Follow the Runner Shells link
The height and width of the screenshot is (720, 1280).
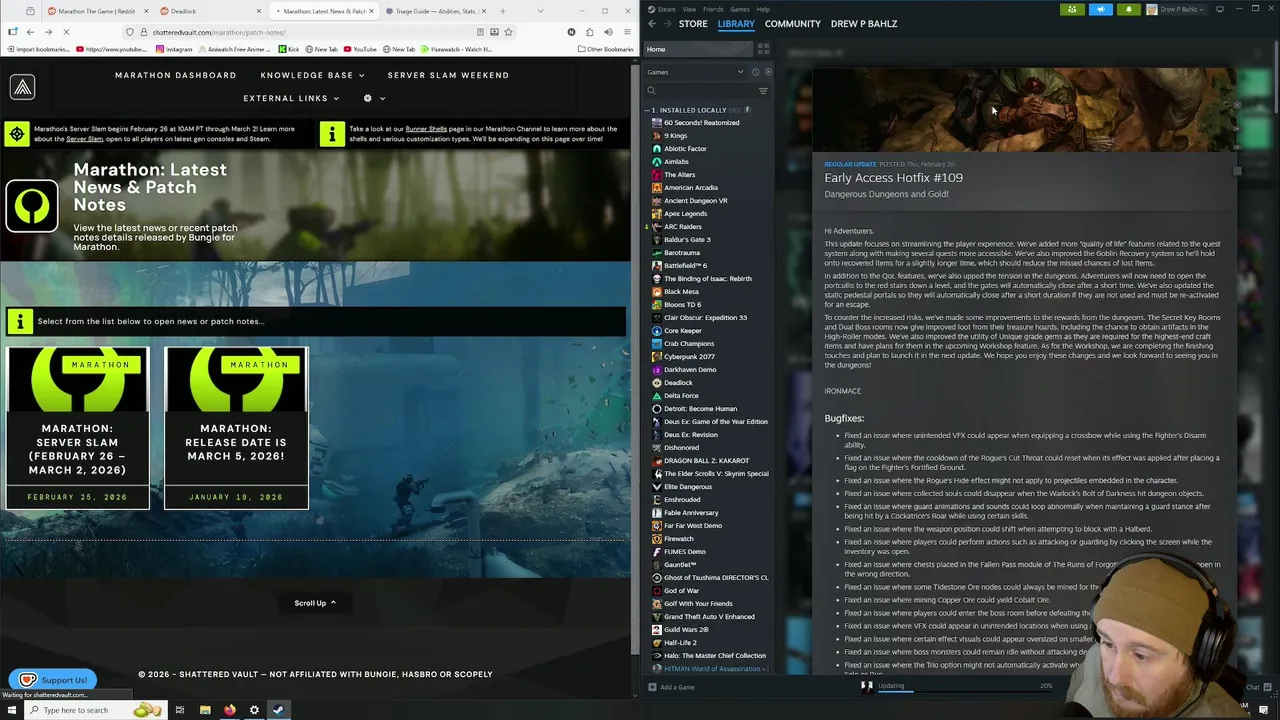pos(426,129)
